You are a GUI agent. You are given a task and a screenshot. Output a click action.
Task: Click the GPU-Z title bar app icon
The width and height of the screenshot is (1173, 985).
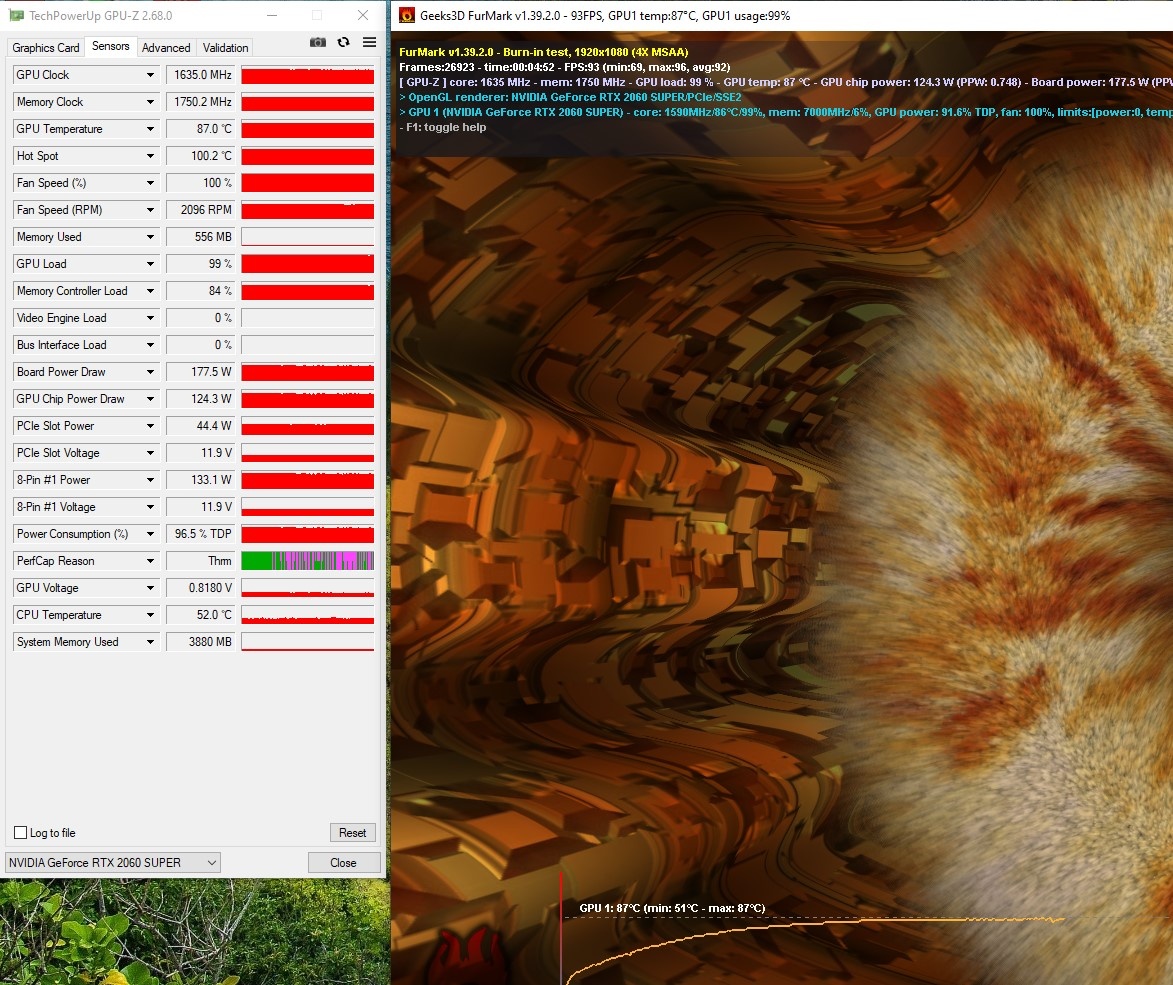click(x=15, y=15)
